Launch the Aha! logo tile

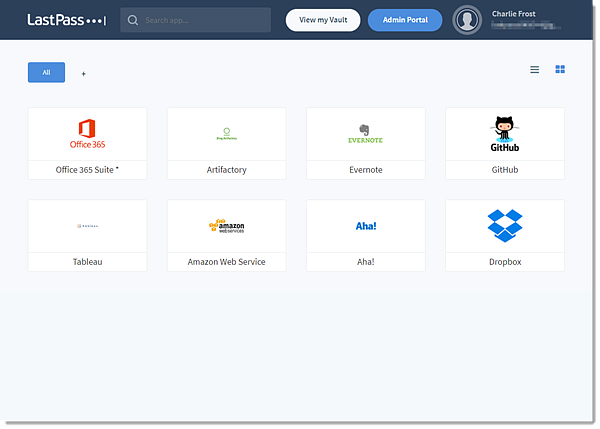[x=365, y=226]
